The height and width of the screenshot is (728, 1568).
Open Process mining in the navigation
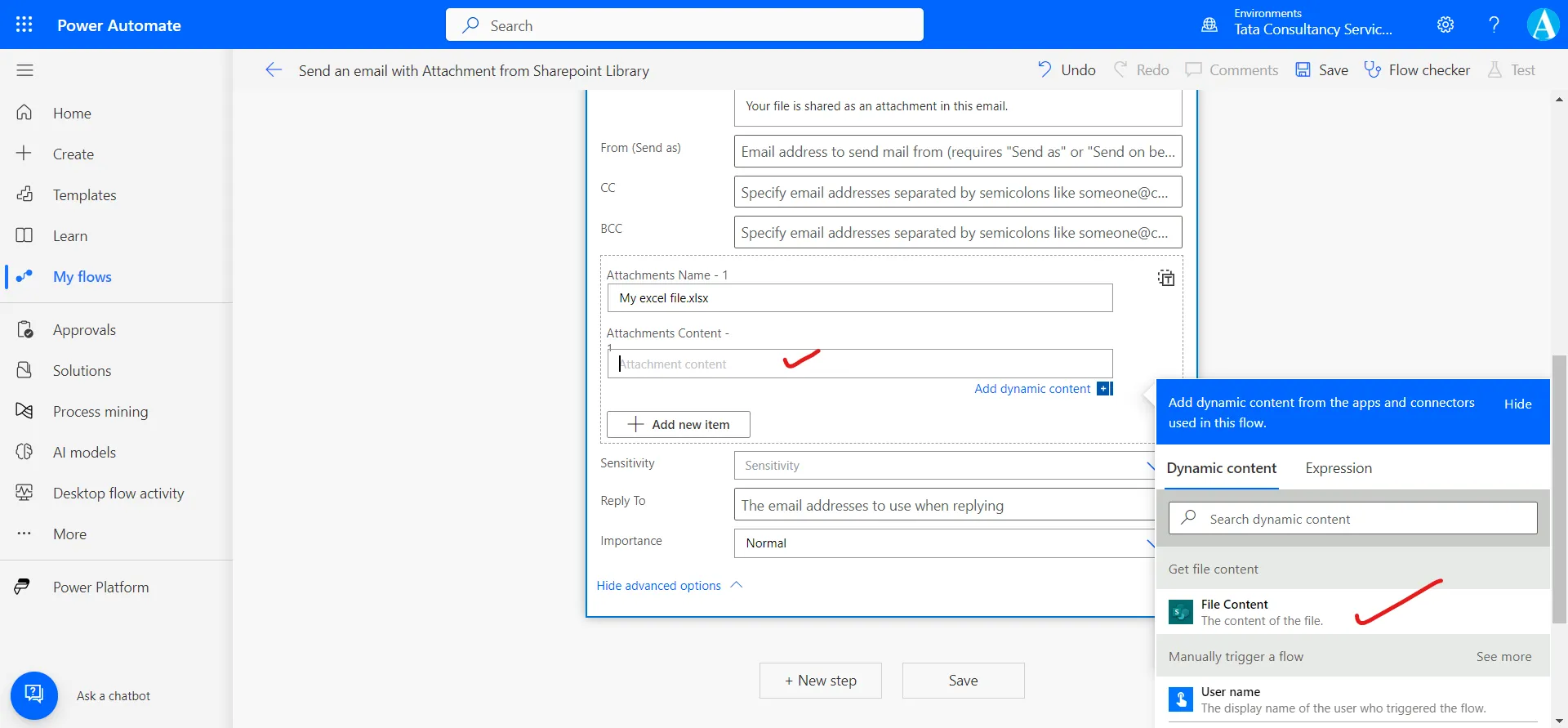100,411
